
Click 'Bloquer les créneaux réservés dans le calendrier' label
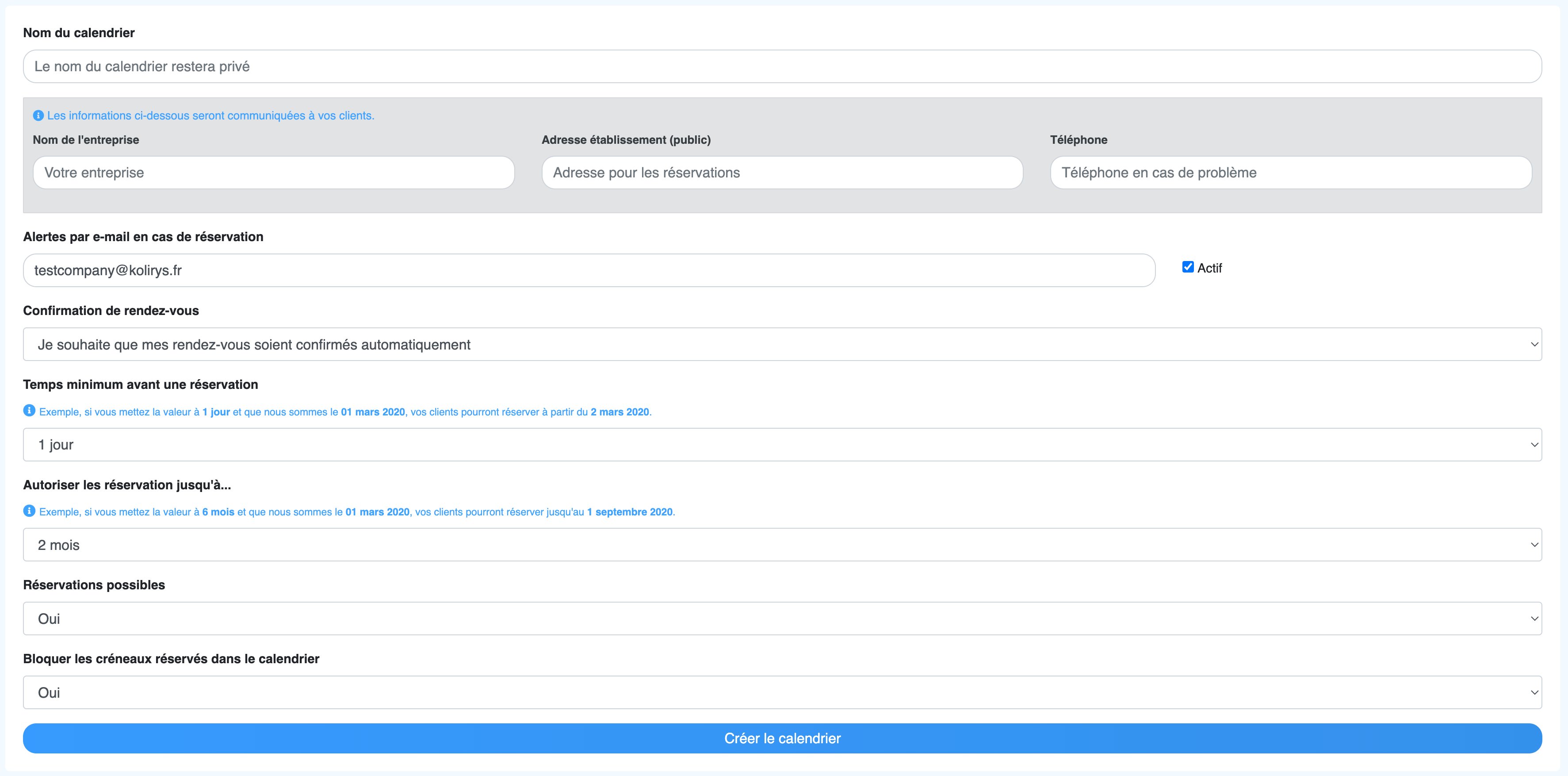click(171, 658)
